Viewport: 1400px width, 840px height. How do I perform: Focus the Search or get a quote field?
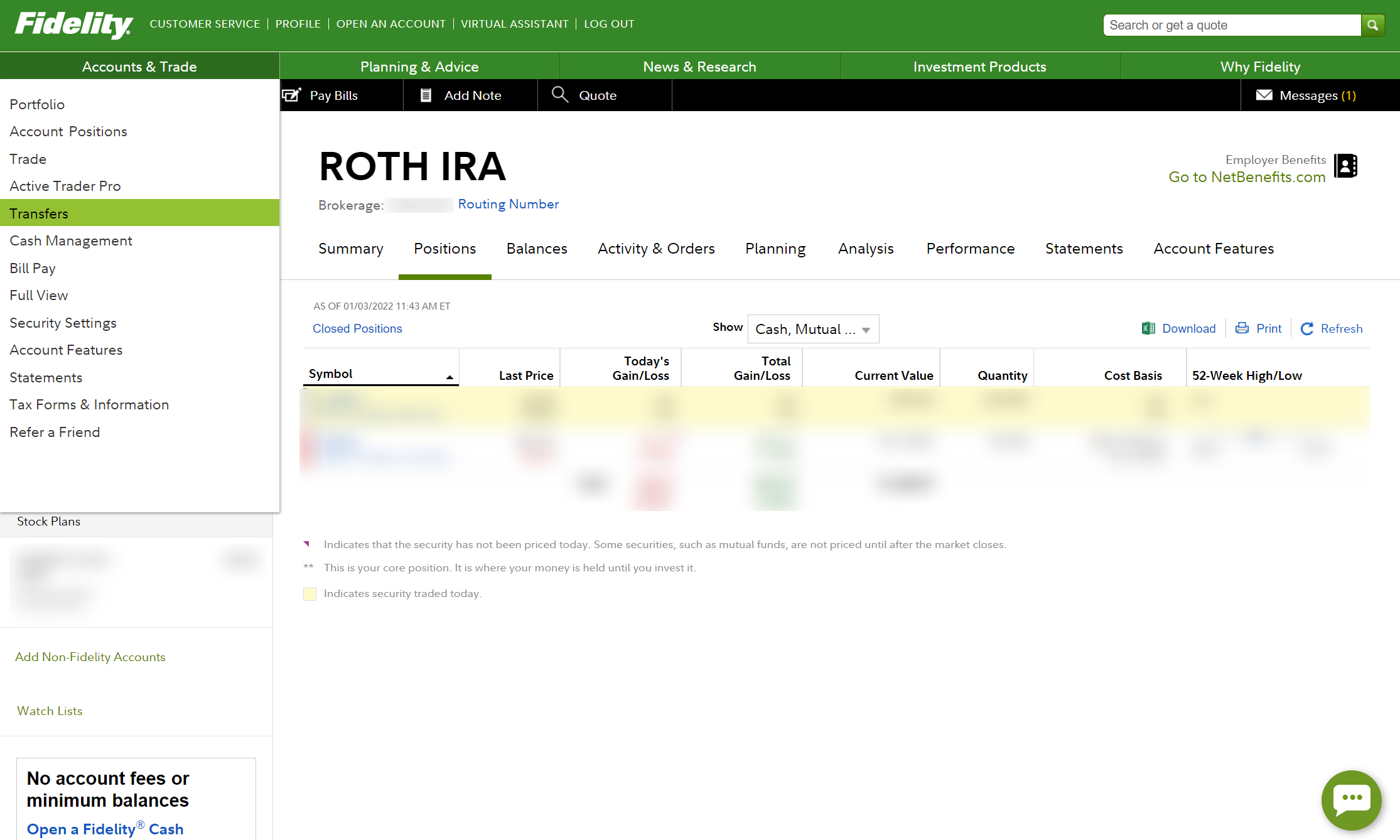click(x=1232, y=25)
